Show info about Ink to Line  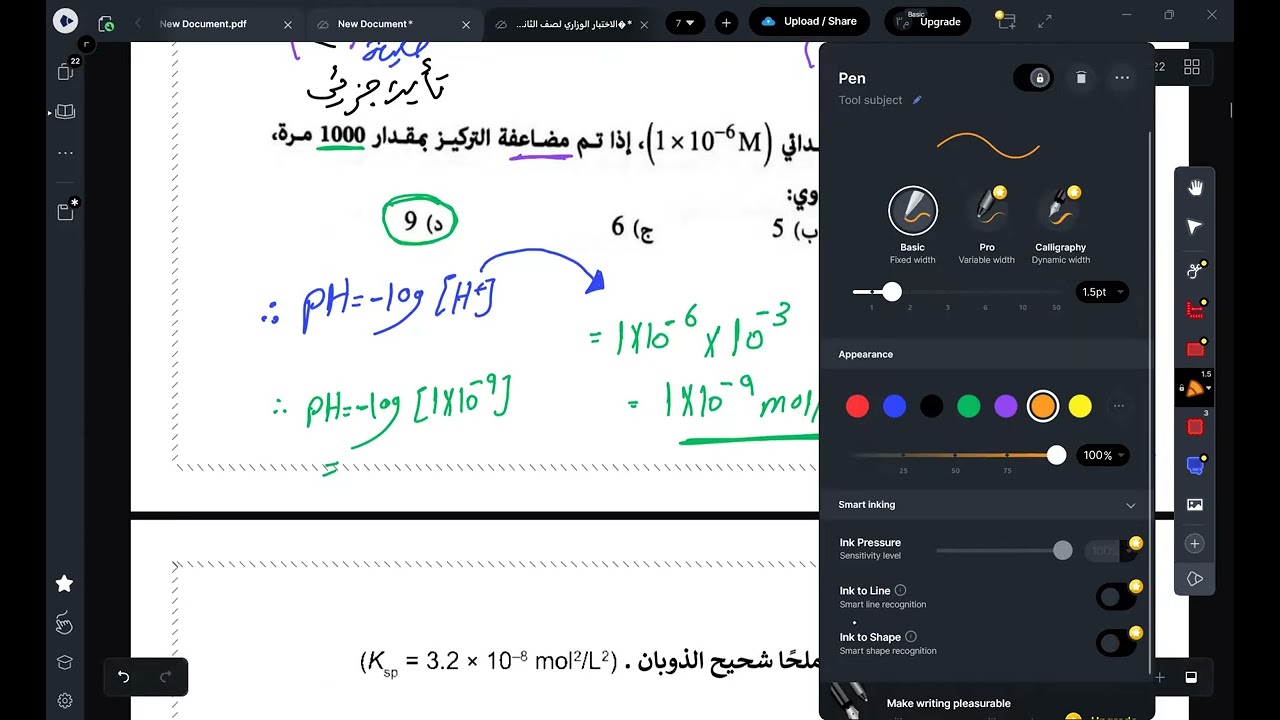click(x=900, y=591)
